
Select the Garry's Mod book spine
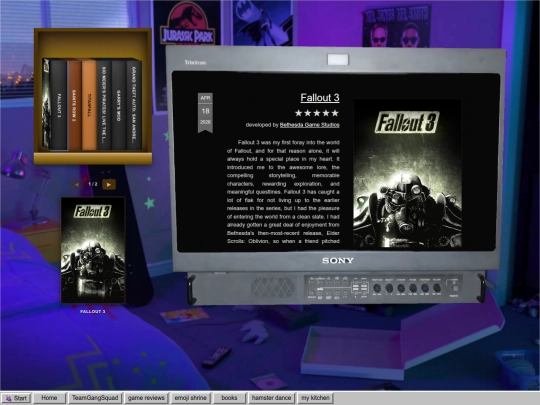click(119, 105)
